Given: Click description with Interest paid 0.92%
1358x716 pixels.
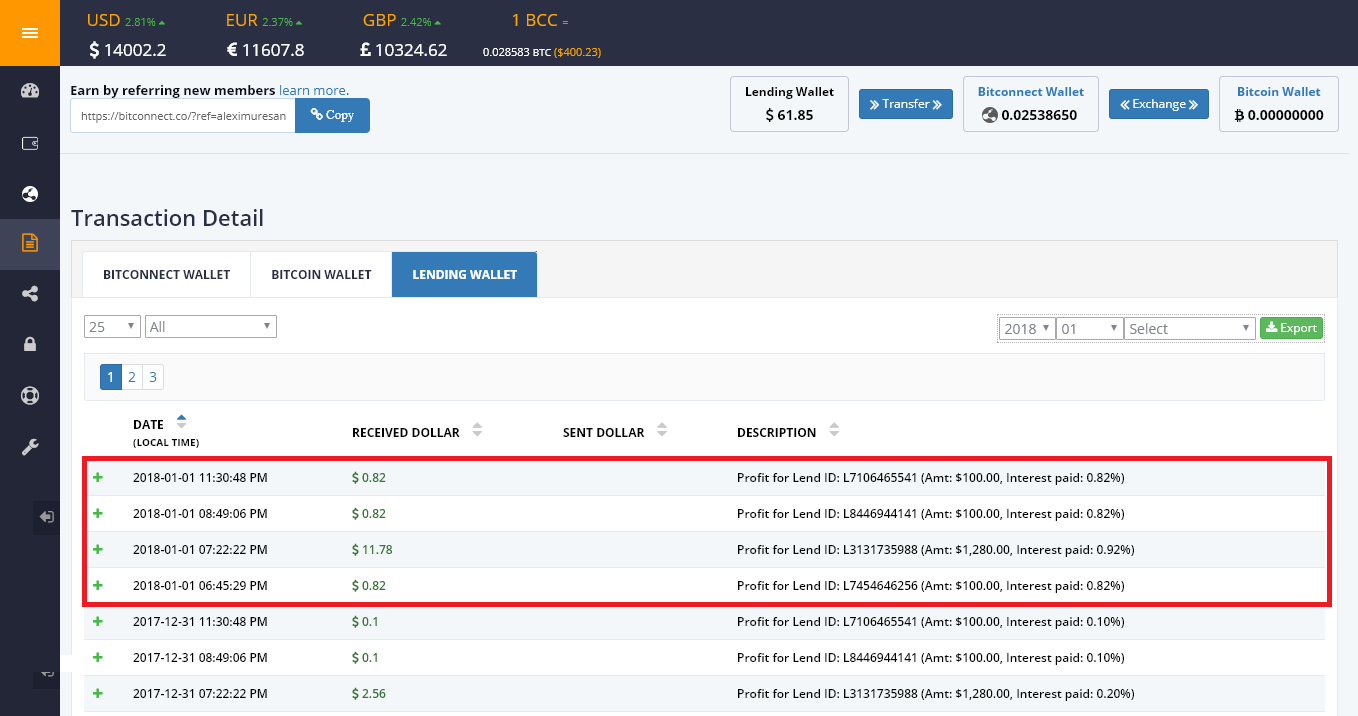Looking at the screenshot, I should click(935, 550).
